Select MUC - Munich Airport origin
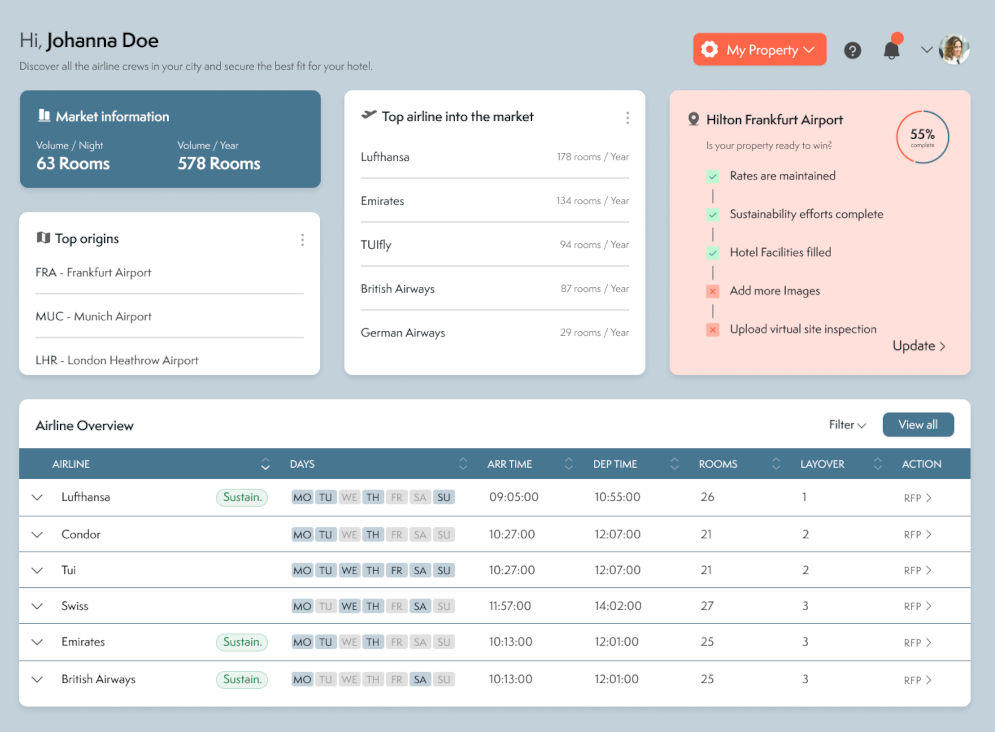The height and width of the screenshot is (732, 995). (94, 316)
